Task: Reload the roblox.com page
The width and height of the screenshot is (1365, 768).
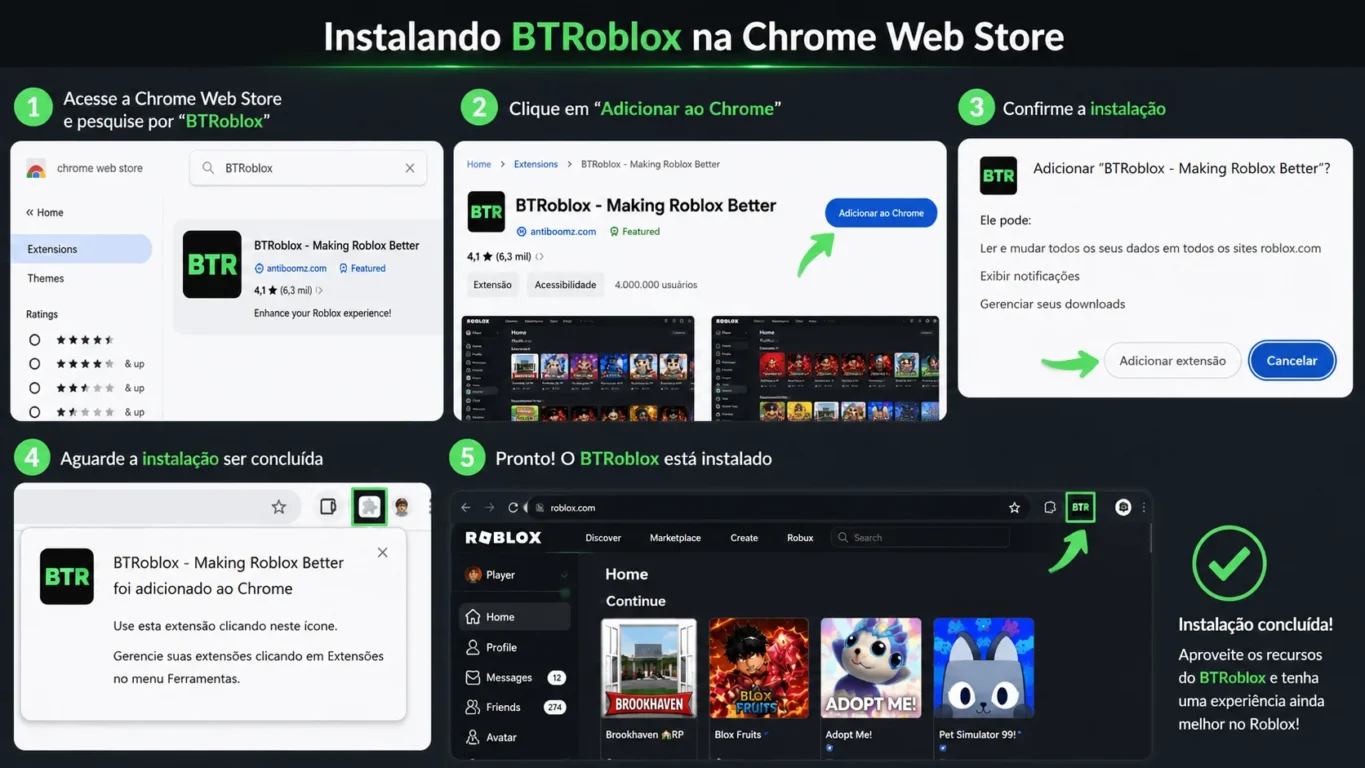Action: [513, 508]
